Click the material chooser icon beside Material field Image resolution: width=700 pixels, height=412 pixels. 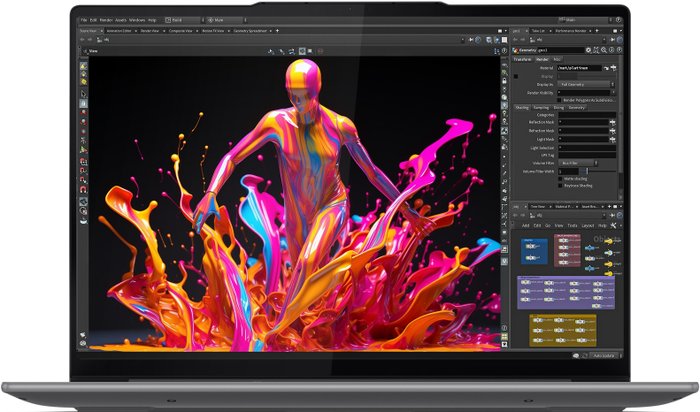coord(607,67)
